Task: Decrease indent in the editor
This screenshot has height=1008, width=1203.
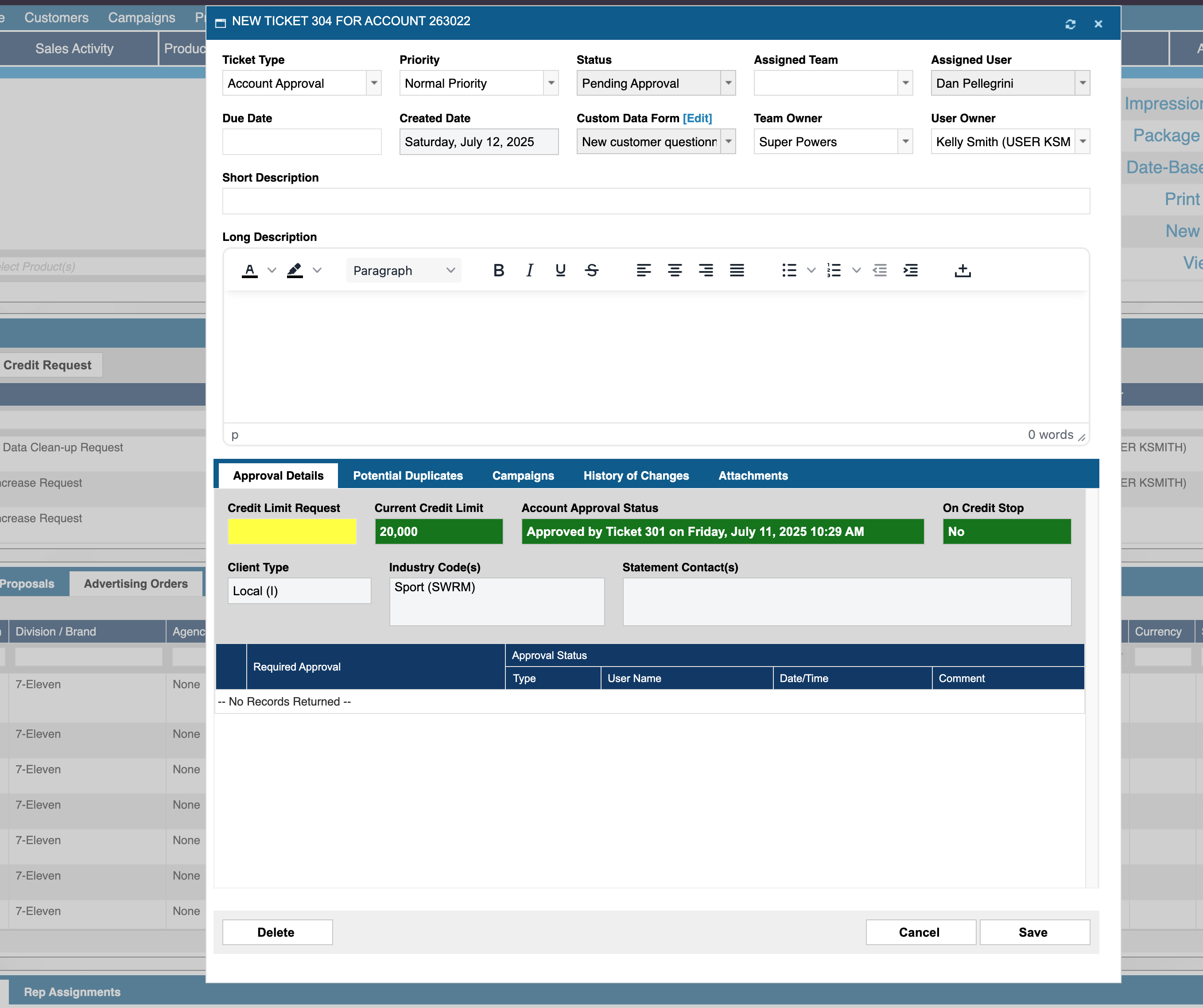Action: tap(879, 270)
